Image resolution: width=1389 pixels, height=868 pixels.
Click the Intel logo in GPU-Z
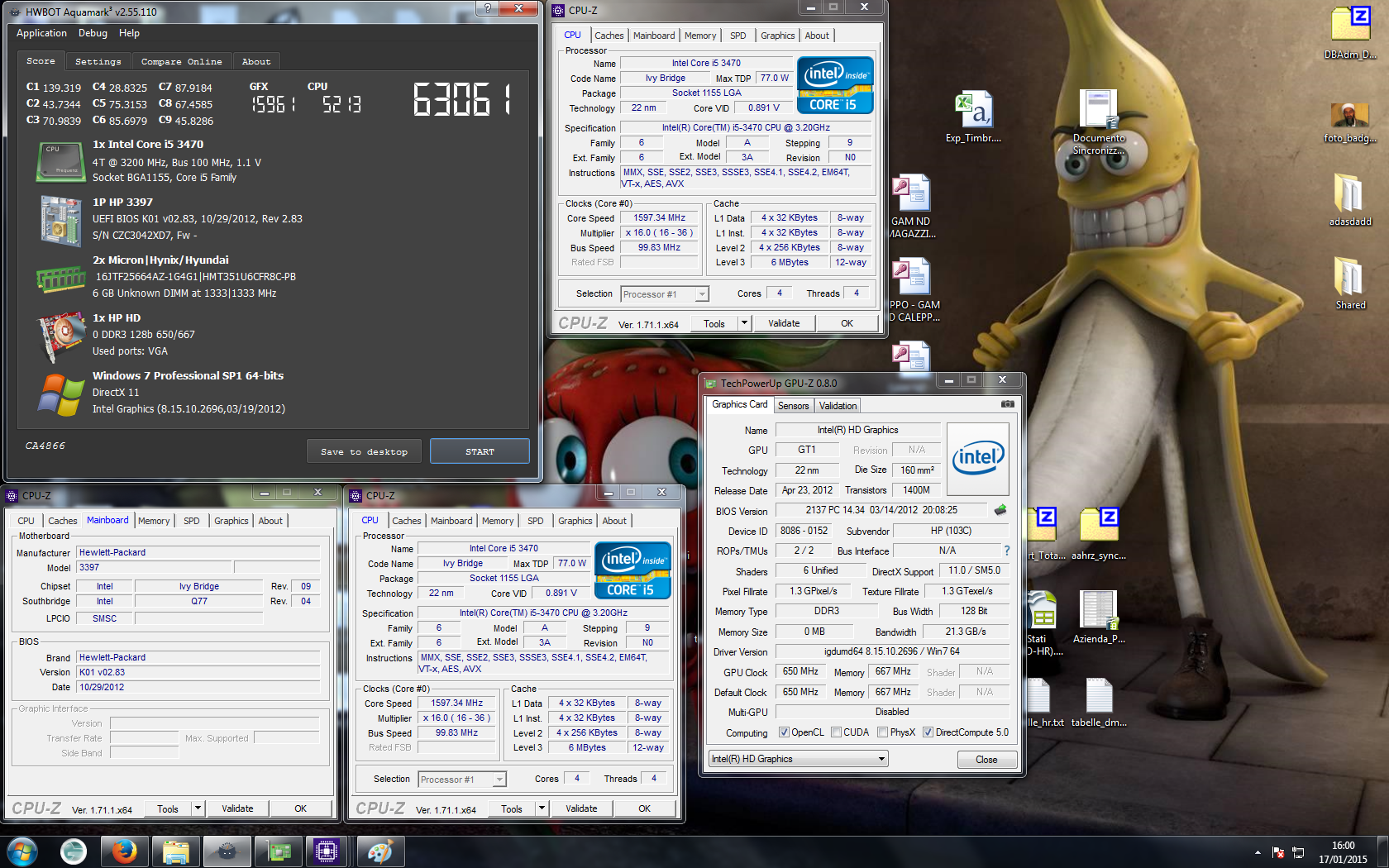tap(977, 459)
